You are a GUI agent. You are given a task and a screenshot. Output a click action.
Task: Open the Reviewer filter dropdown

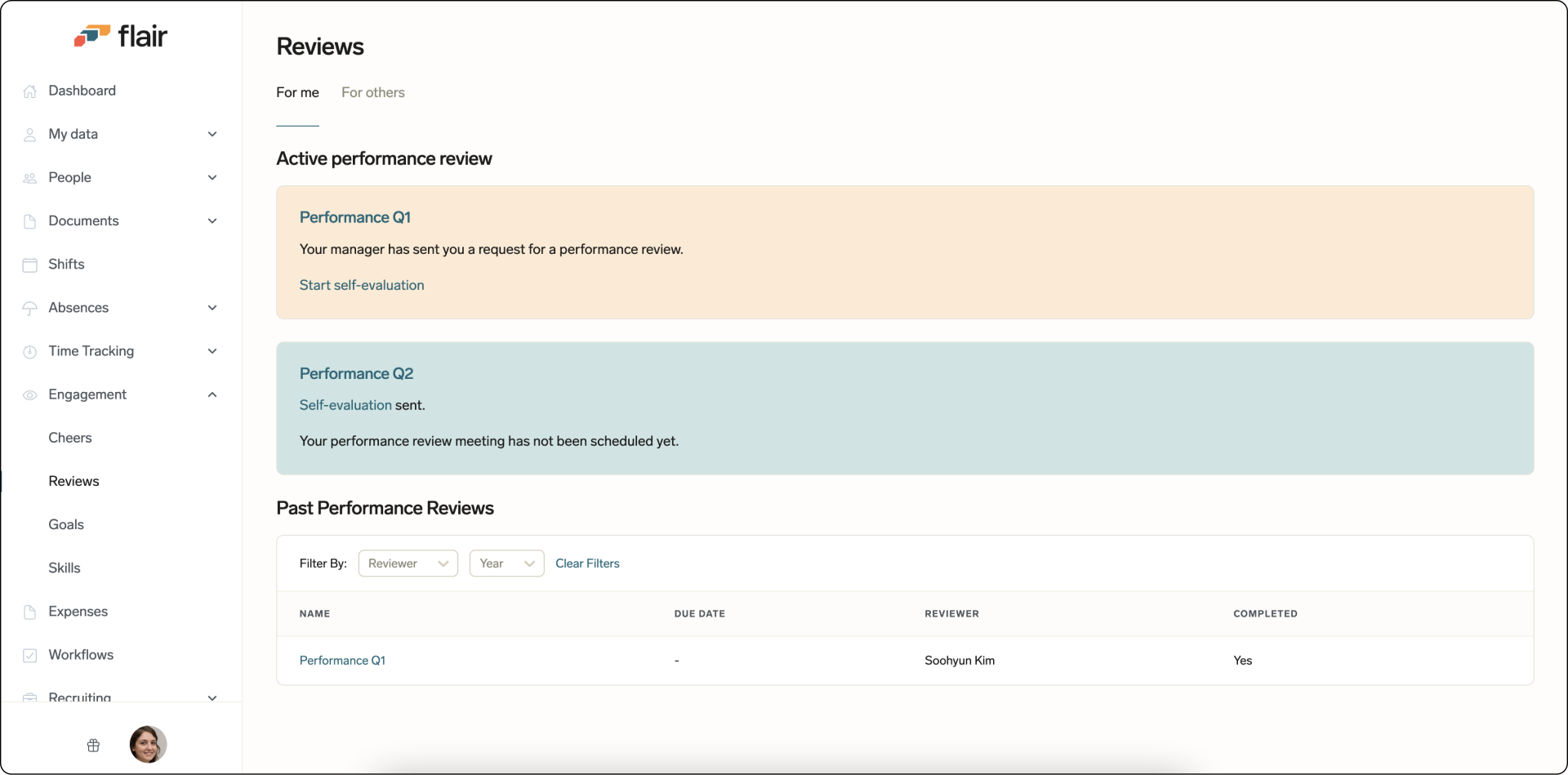[x=408, y=563]
